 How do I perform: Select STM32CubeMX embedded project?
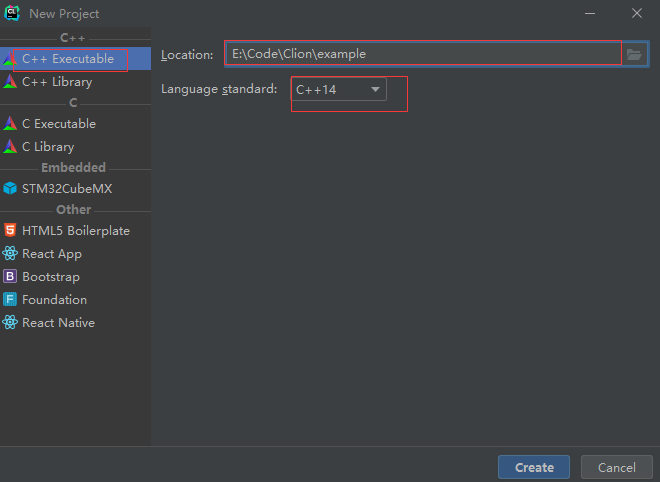(75, 189)
